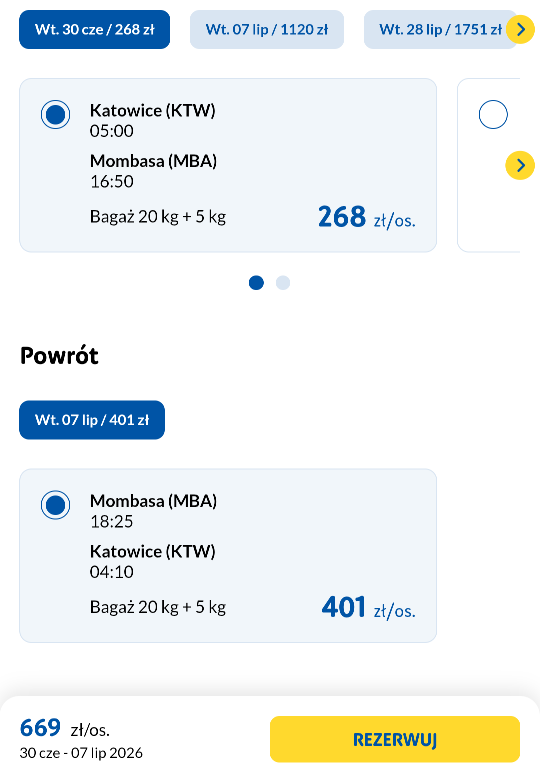Select the unselected radio on the second flight card
The width and height of the screenshot is (540, 770).
[x=493, y=114]
